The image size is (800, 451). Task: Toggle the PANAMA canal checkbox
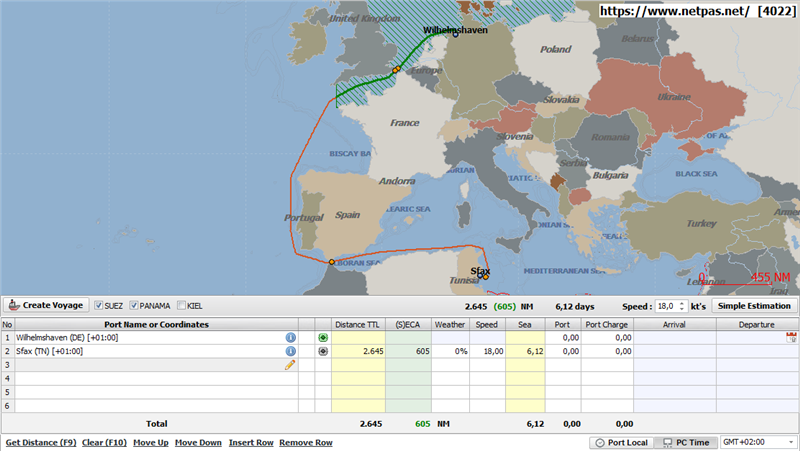point(133,305)
